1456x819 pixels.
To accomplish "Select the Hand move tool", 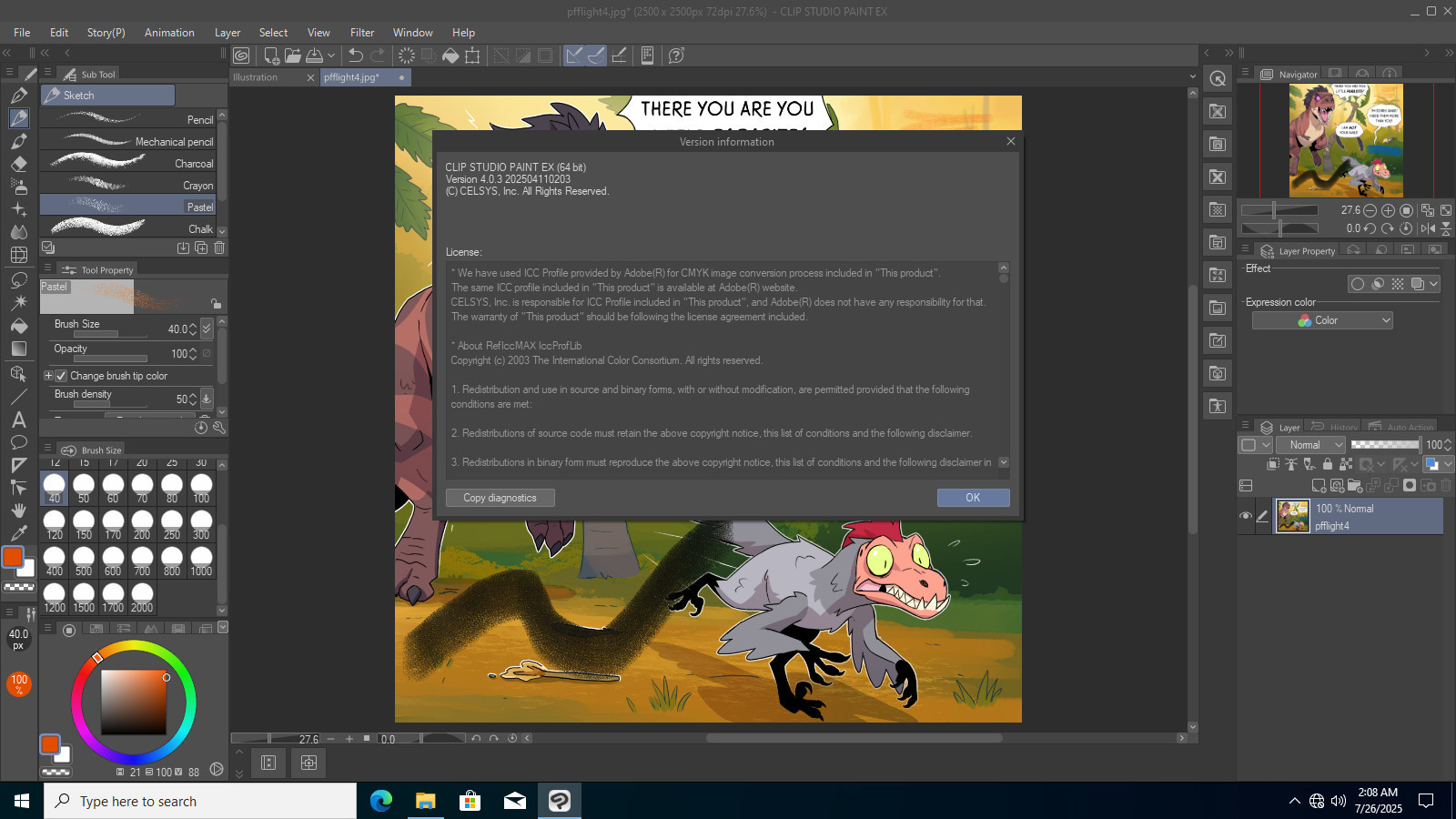I will (19, 511).
